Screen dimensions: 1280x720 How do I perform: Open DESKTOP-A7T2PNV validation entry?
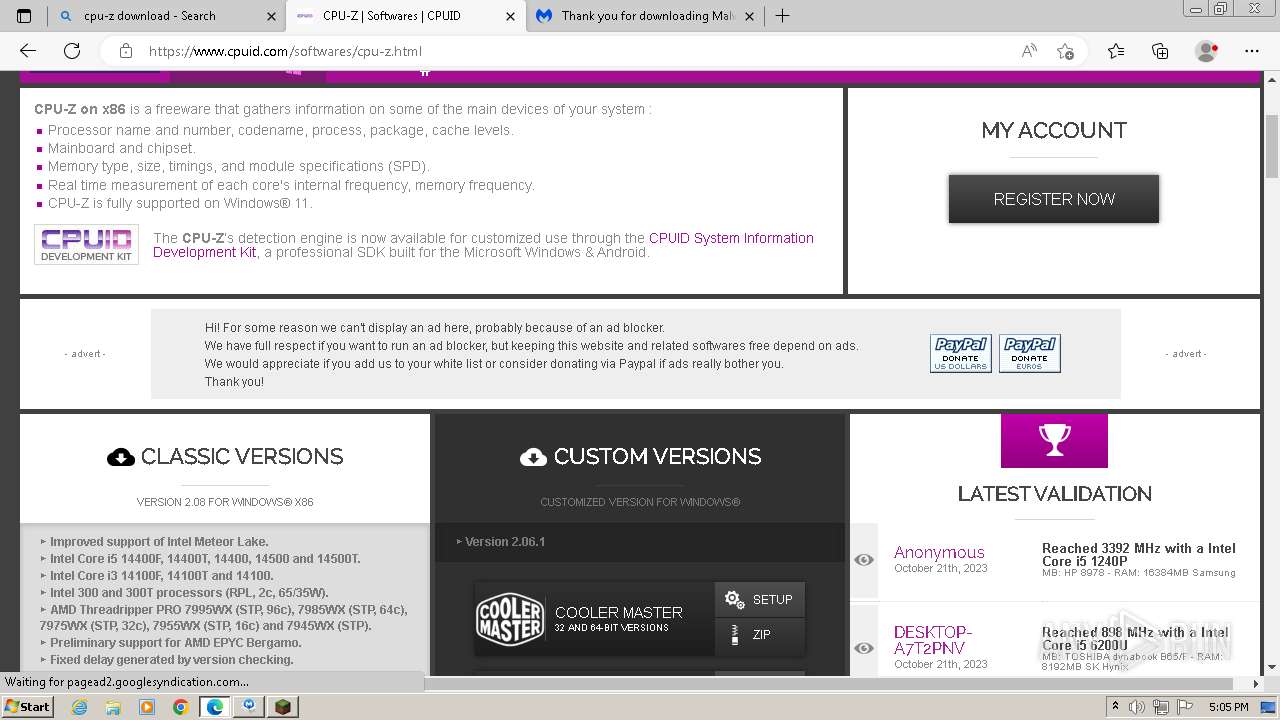click(933, 640)
